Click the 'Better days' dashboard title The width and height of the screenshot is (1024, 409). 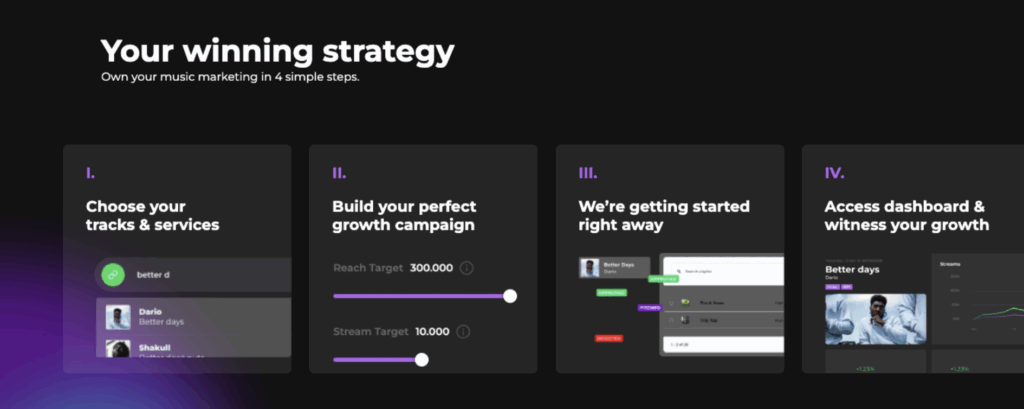pyautogui.click(x=852, y=269)
